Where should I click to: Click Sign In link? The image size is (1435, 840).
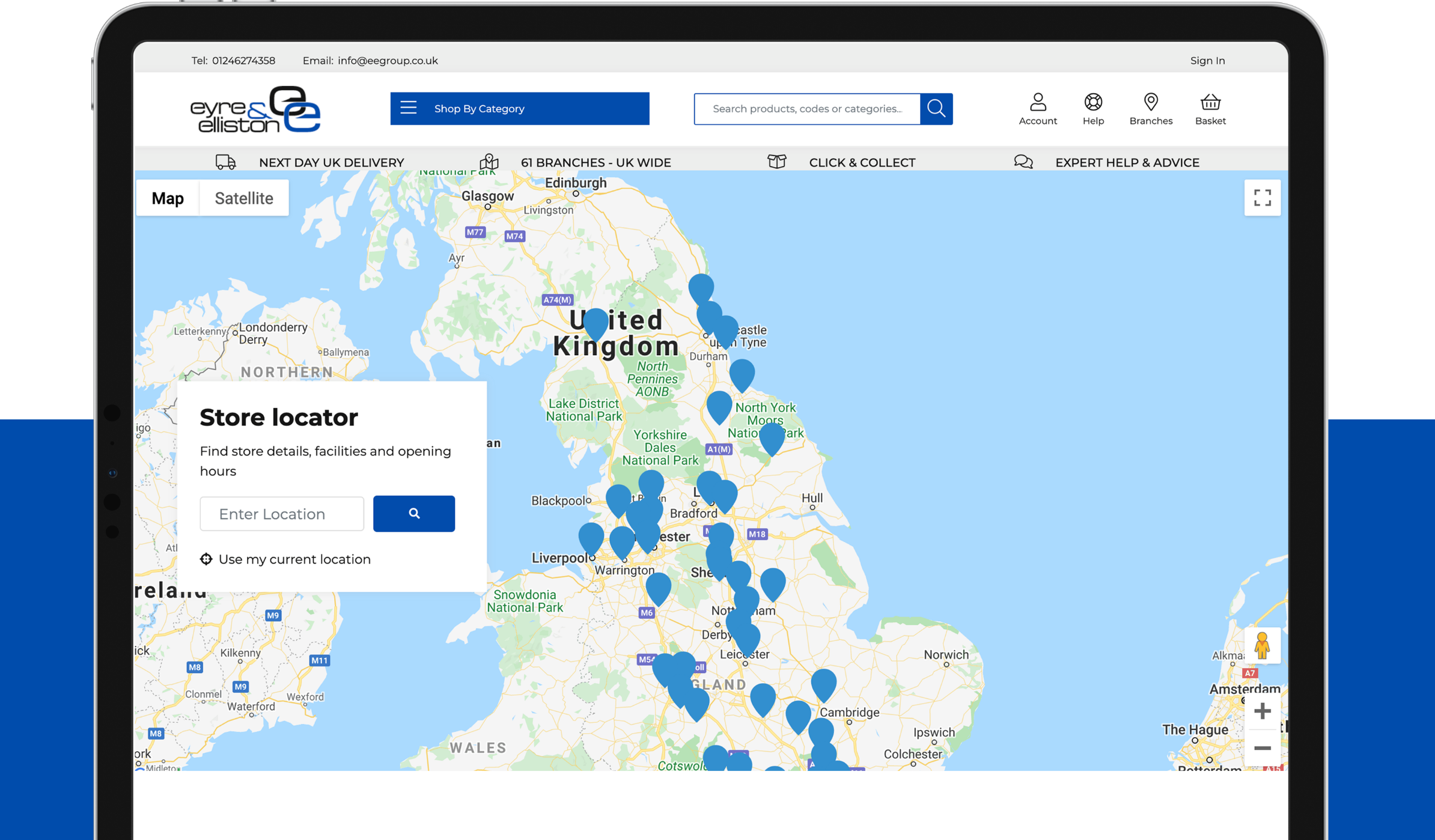1207,61
